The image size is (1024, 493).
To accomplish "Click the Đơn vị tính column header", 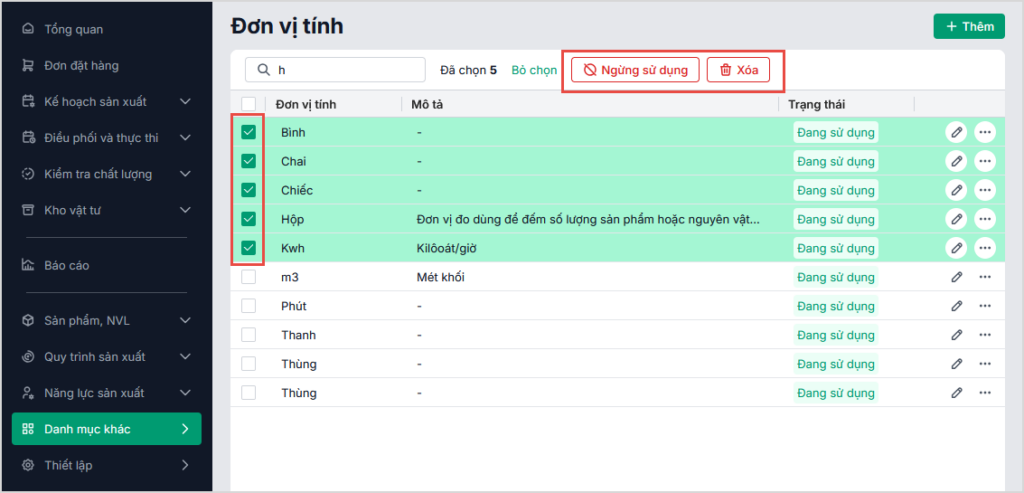I will pos(306,104).
